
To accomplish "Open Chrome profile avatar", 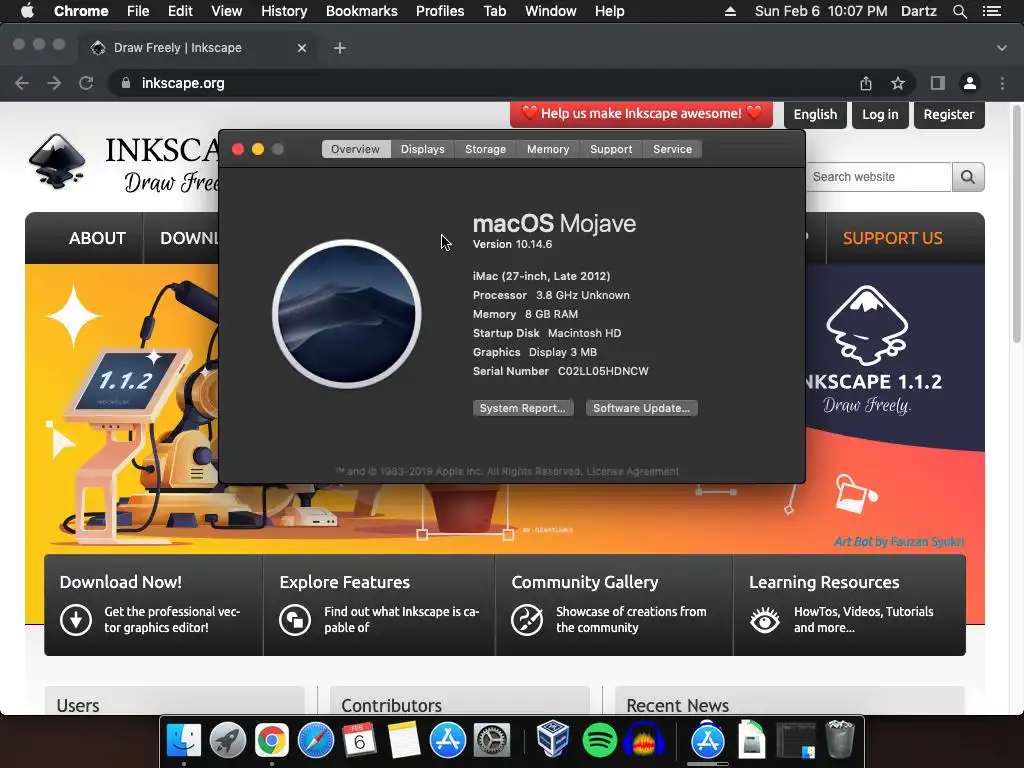I will tap(970, 83).
